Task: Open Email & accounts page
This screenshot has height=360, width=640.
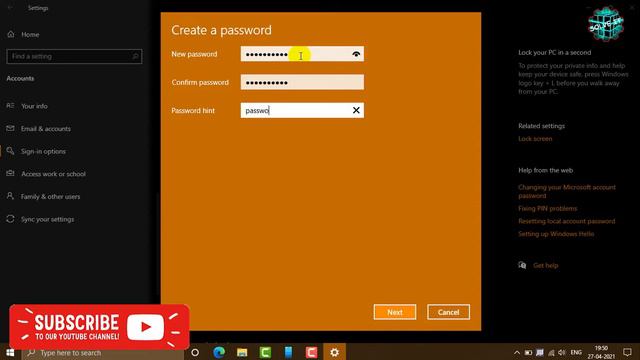Action: (x=46, y=129)
